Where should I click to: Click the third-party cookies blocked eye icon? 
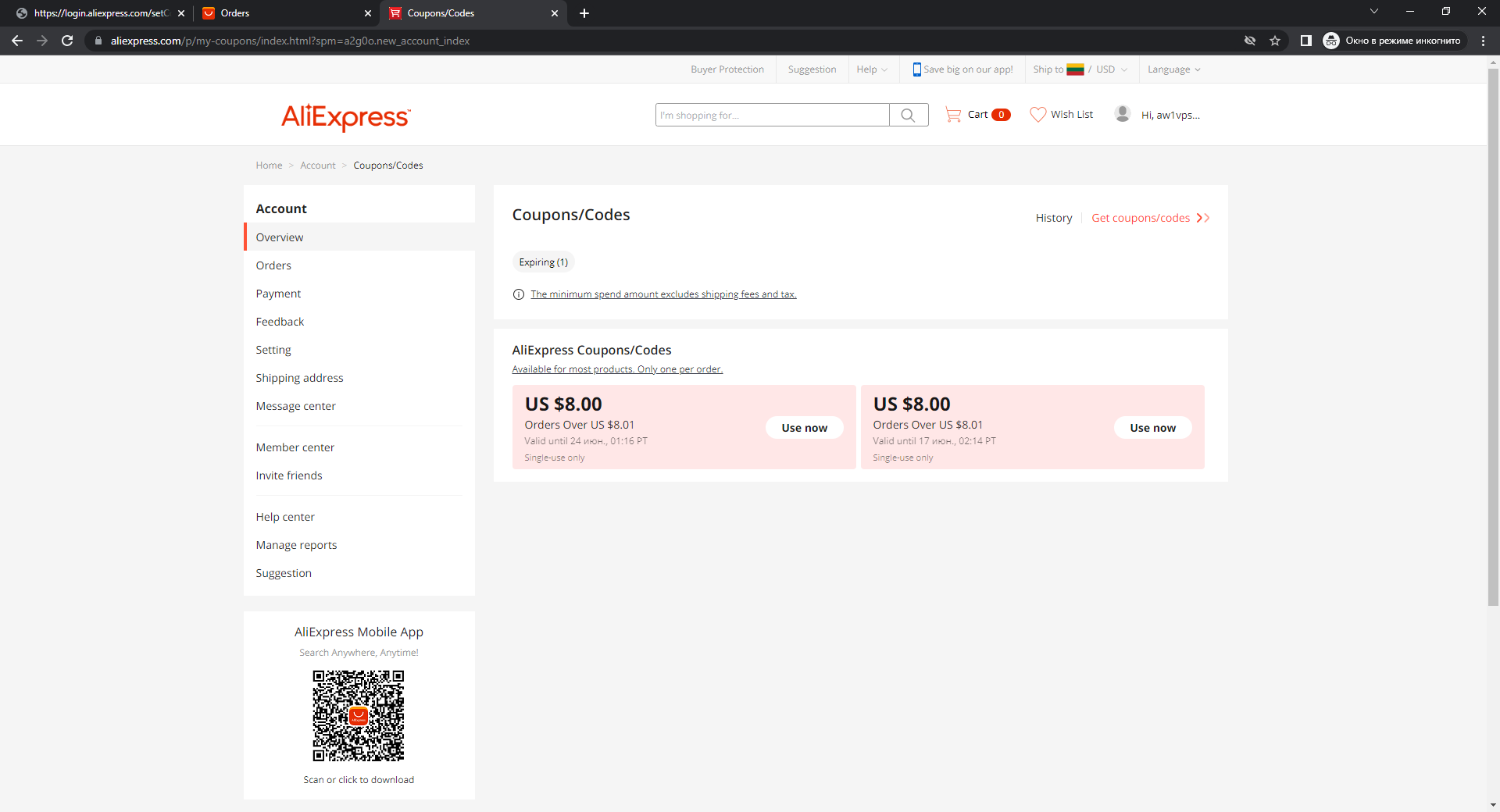point(1250,41)
